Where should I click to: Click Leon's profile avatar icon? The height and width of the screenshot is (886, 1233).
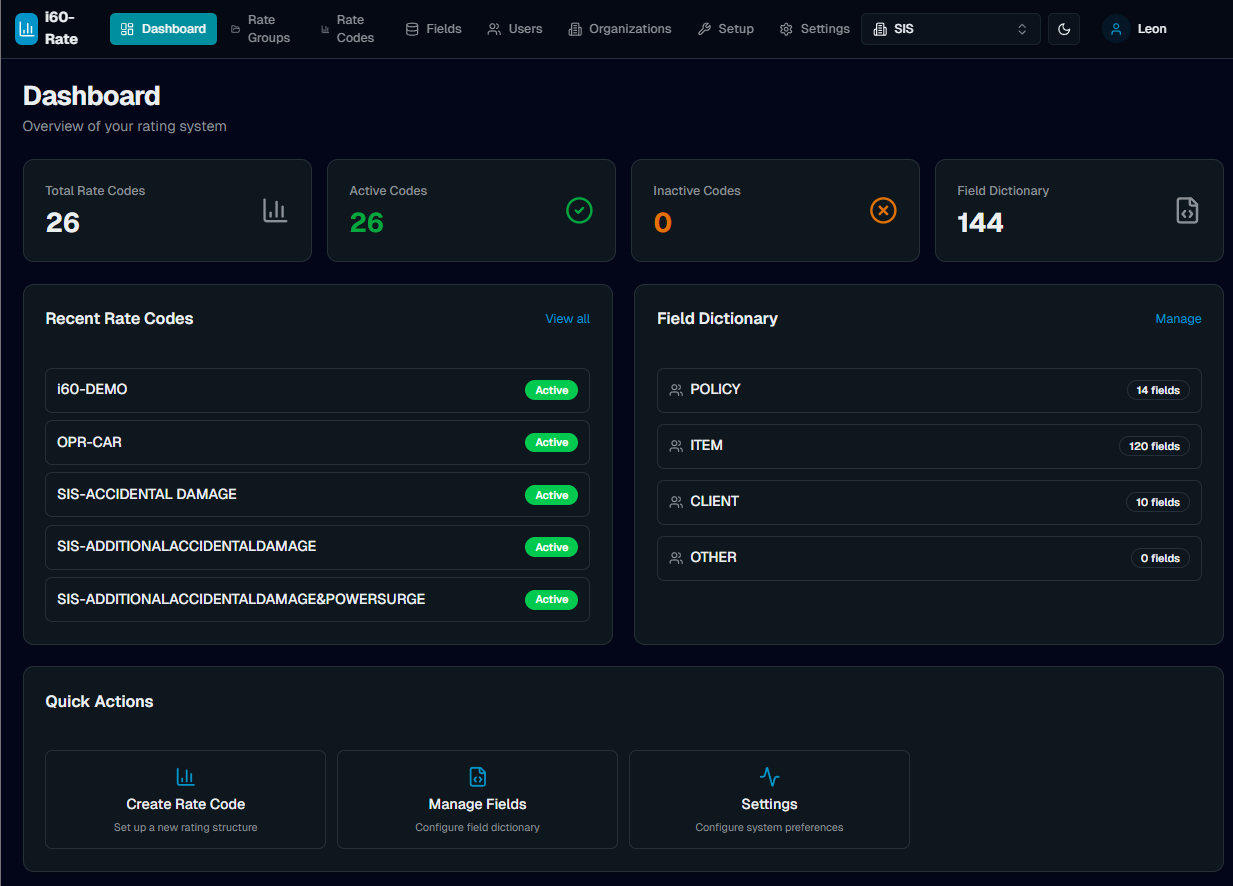[1115, 28]
